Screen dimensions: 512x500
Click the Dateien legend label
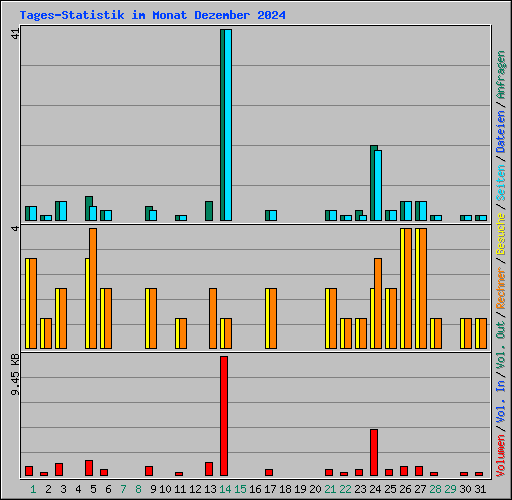(x=501, y=132)
